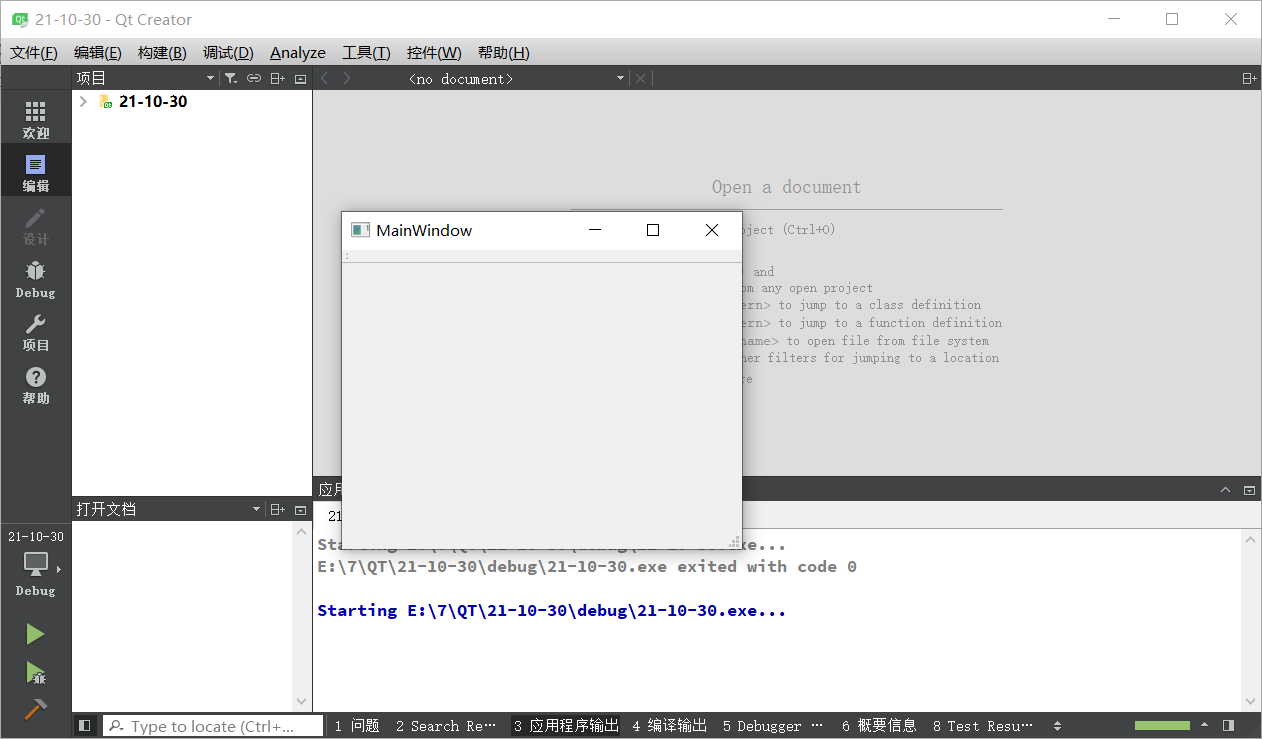Show the 3 应用程序输出 pane
The width and height of the screenshot is (1262, 739).
coord(567,726)
